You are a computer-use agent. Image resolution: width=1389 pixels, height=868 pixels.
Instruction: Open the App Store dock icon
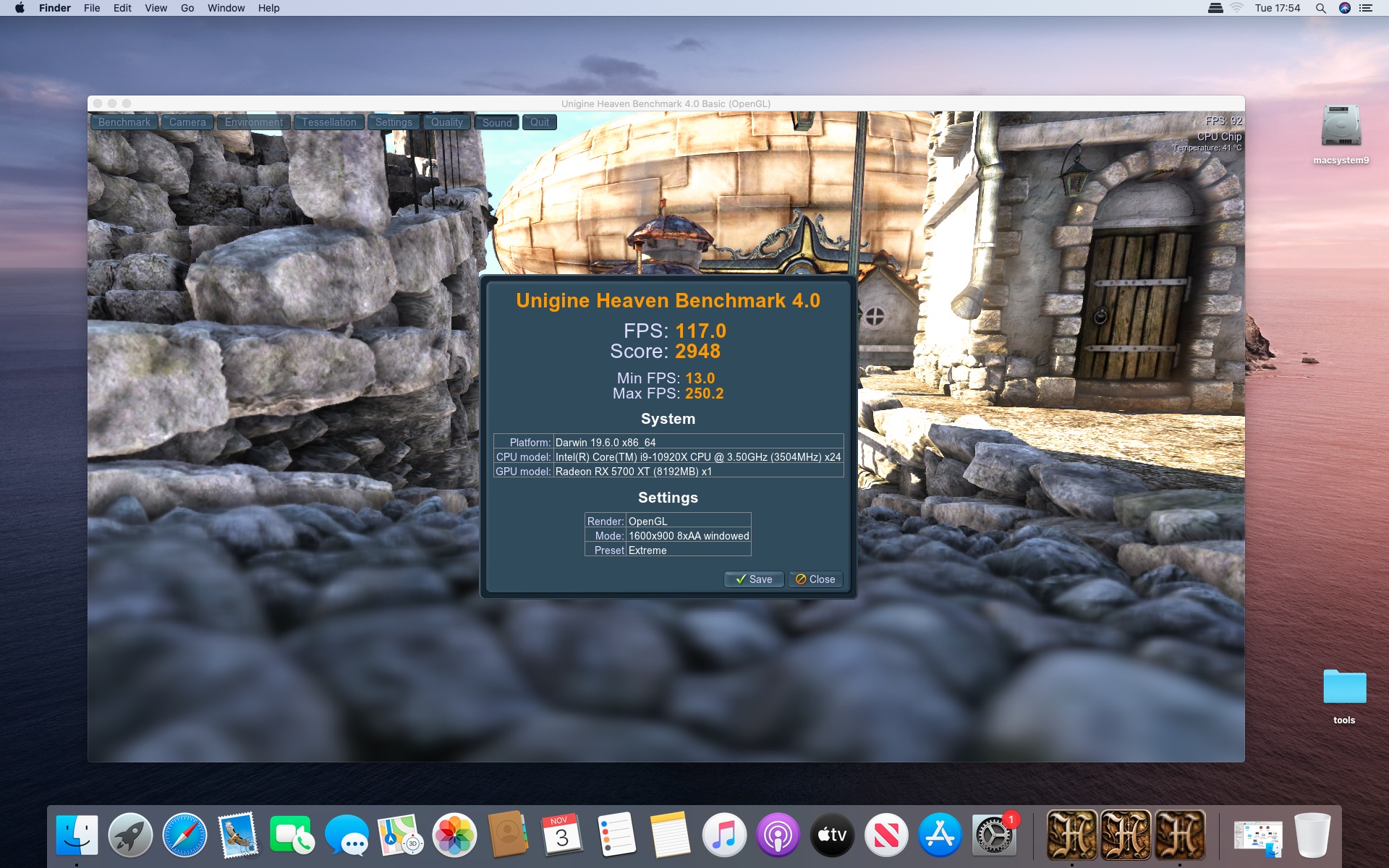click(x=940, y=835)
